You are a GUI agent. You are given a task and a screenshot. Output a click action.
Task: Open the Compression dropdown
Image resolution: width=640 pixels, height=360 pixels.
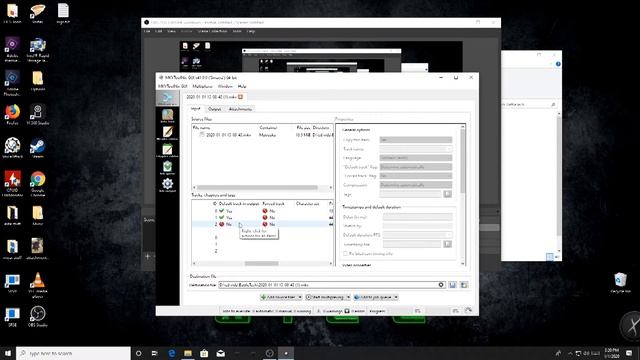point(416,185)
